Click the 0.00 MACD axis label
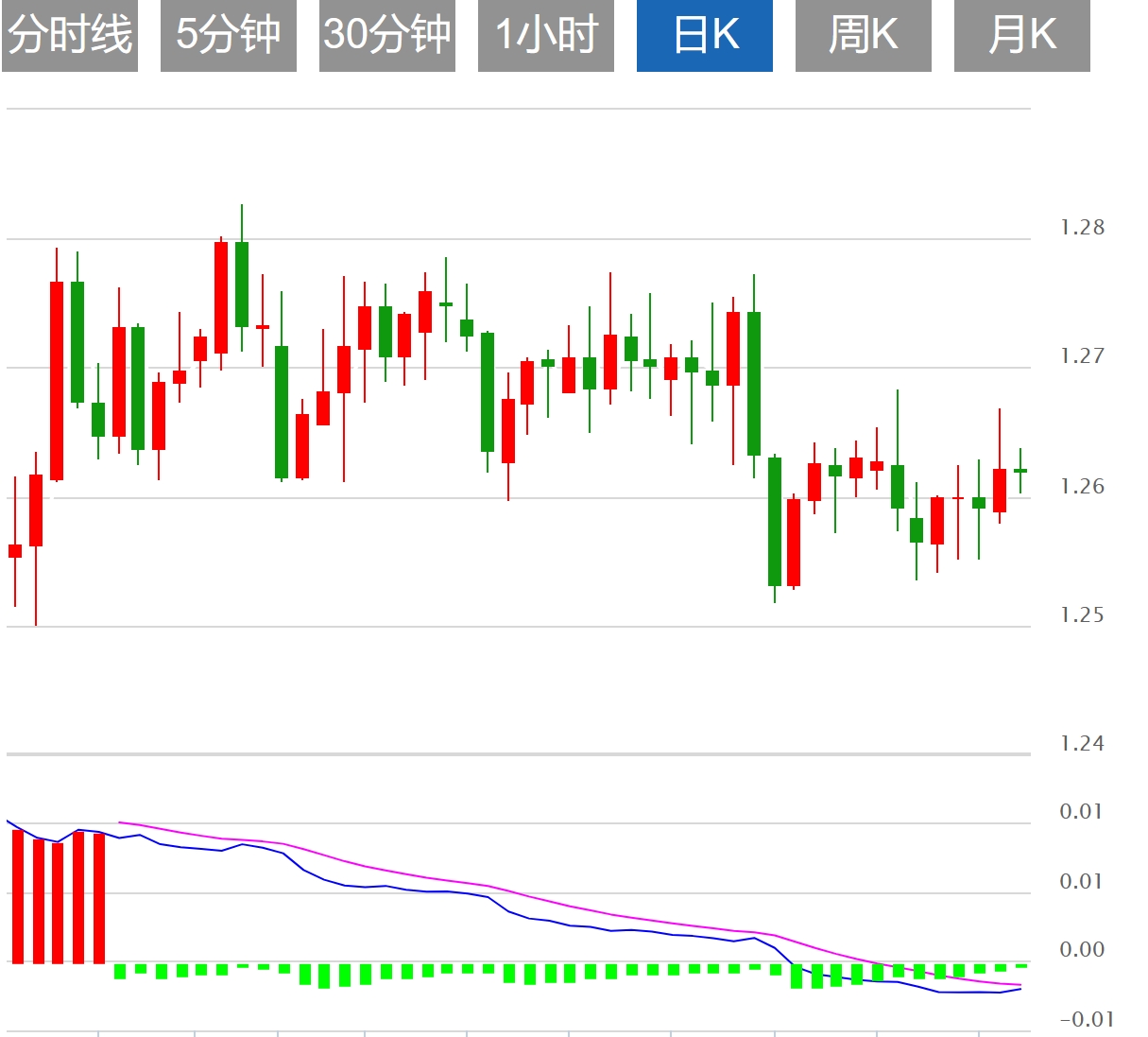Image resolution: width=1148 pixels, height=1037 pixels. [1082, 950]
